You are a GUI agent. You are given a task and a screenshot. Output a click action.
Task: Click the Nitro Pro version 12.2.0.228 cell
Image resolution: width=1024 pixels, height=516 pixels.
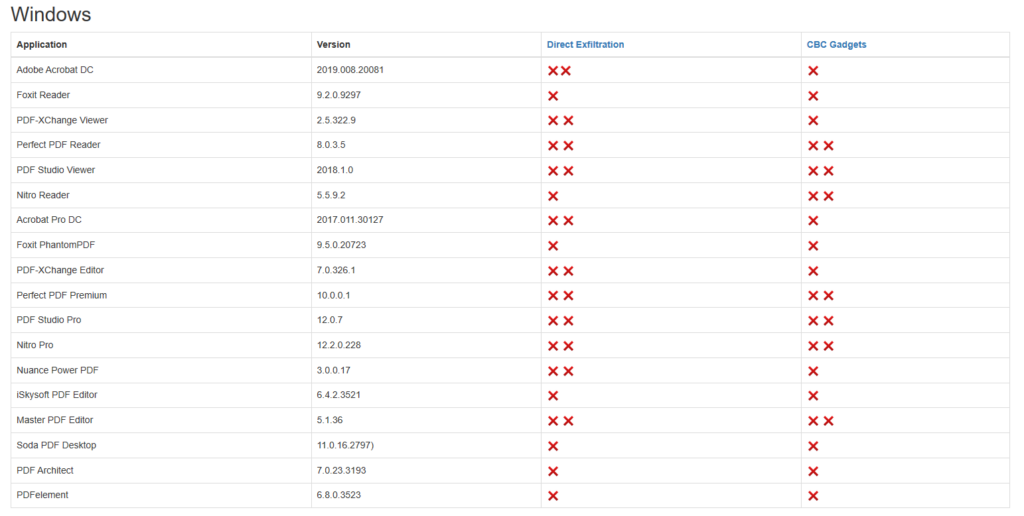[338, 345]
